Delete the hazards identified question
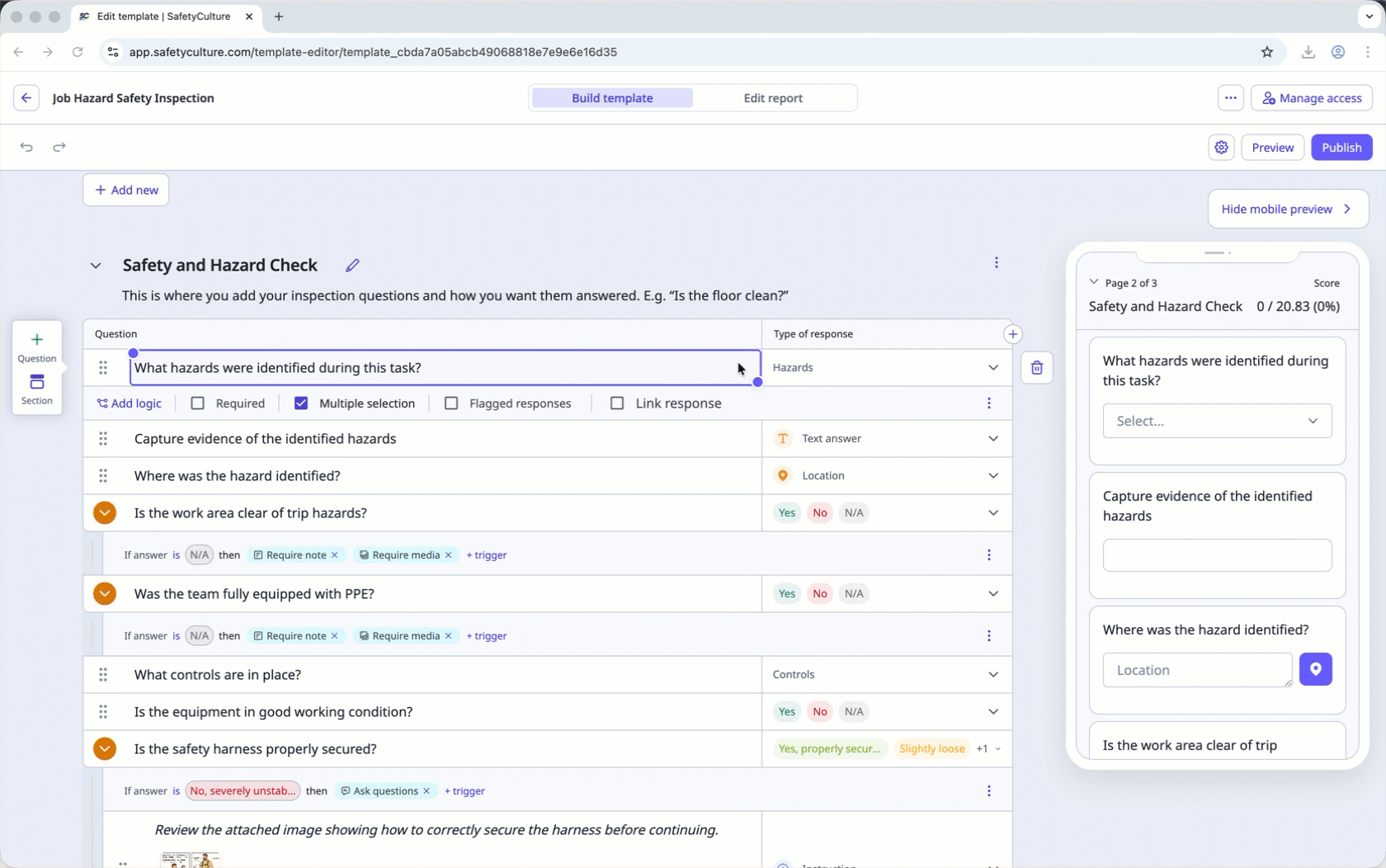1386x868 pixels. [x=1037, y=368]
